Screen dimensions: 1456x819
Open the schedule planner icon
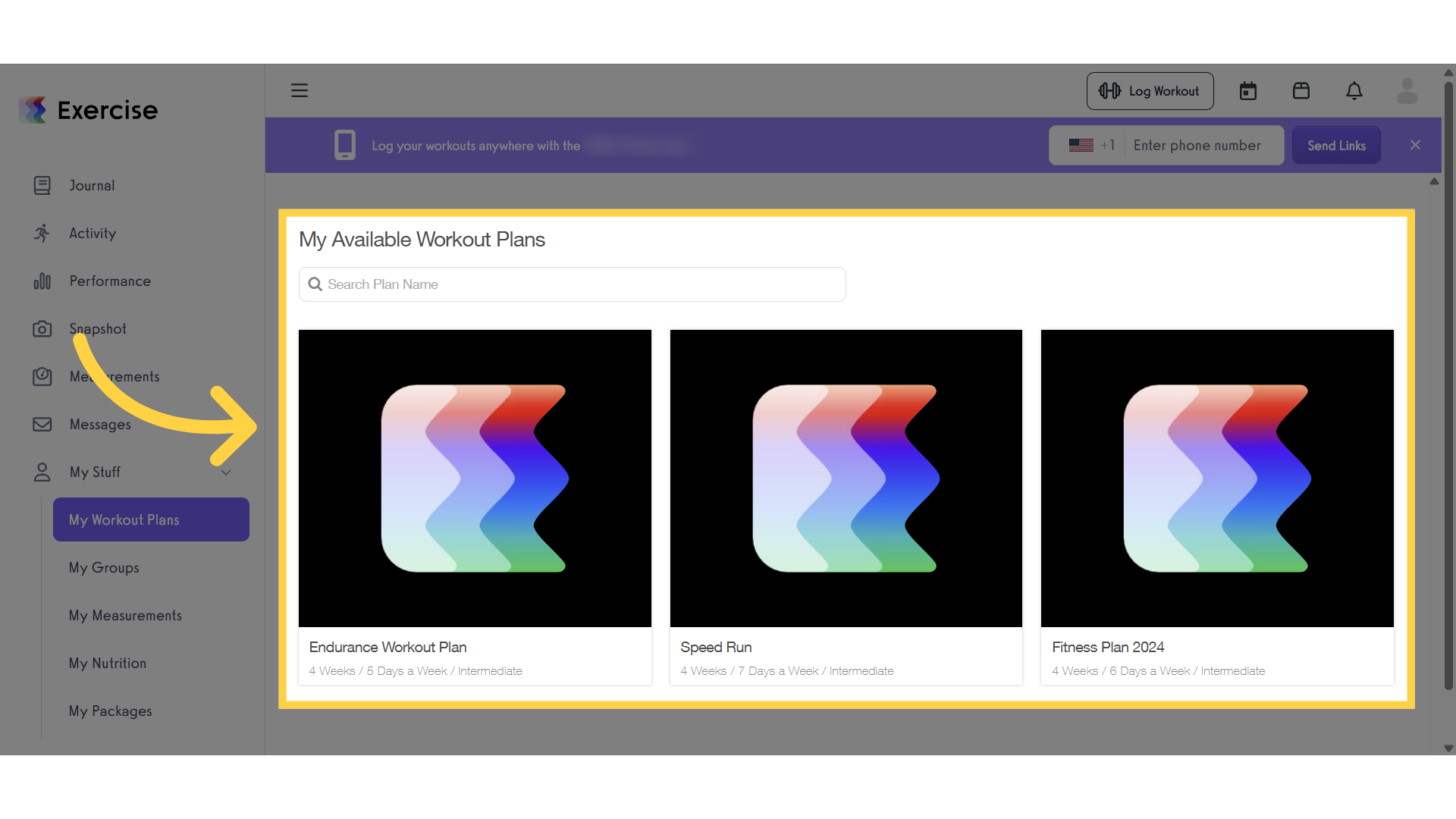[1301, 91]
